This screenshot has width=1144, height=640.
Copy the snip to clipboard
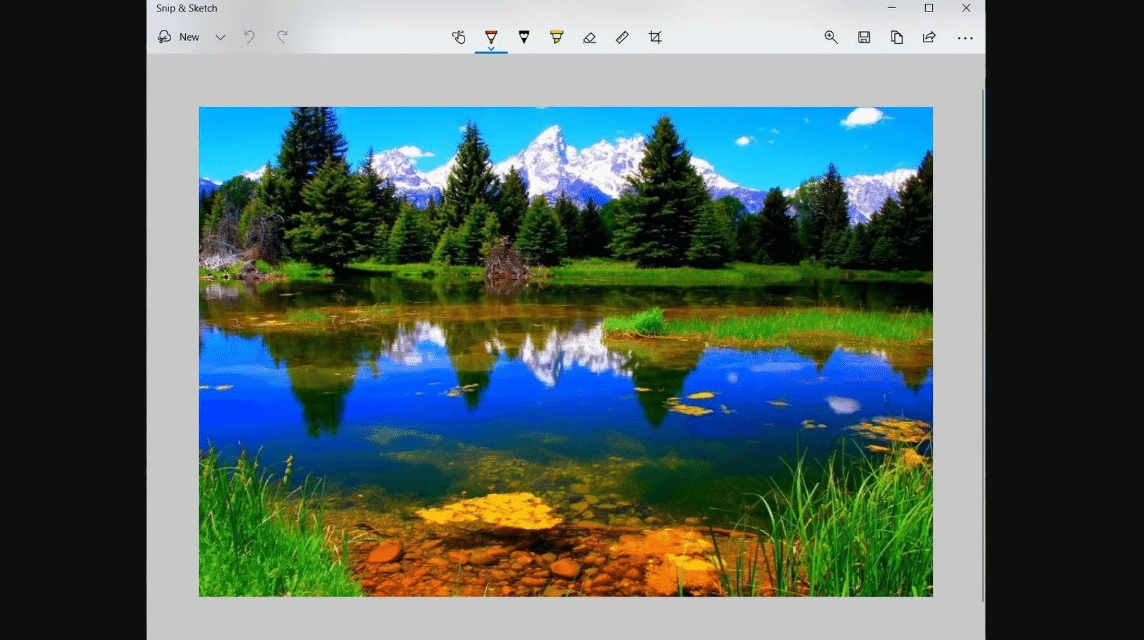coord(897,37)
